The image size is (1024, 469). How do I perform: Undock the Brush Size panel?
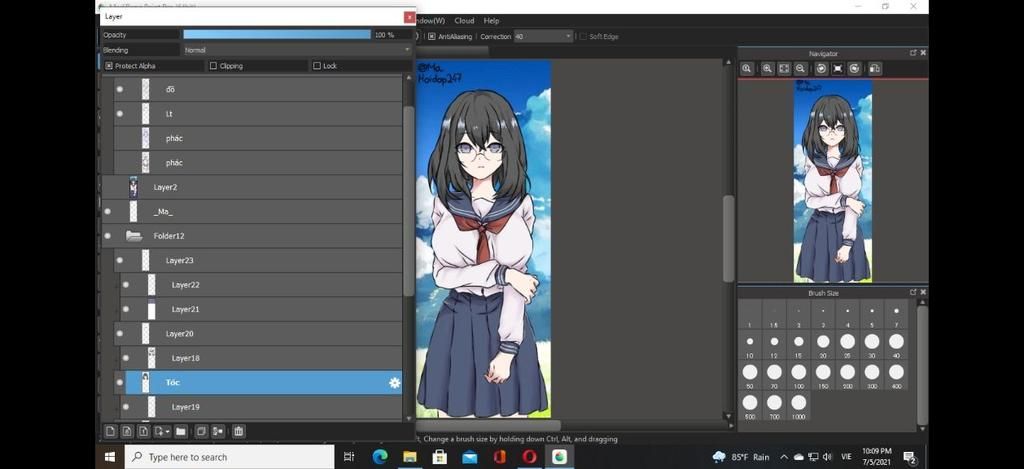[913, 293]
